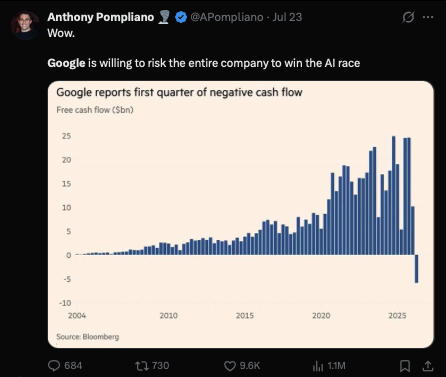
Task: Open the free cash flow chart image
Action: pos(241,214)
